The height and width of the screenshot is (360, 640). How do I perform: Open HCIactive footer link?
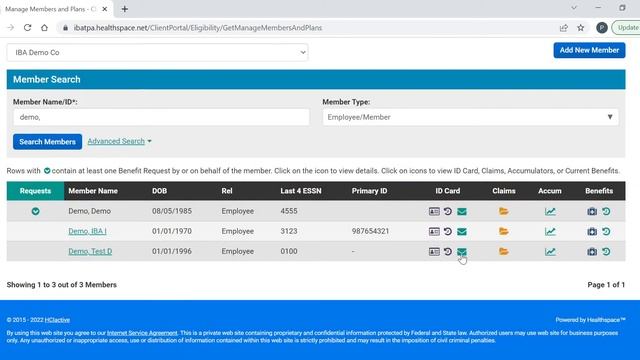point(57,320)
